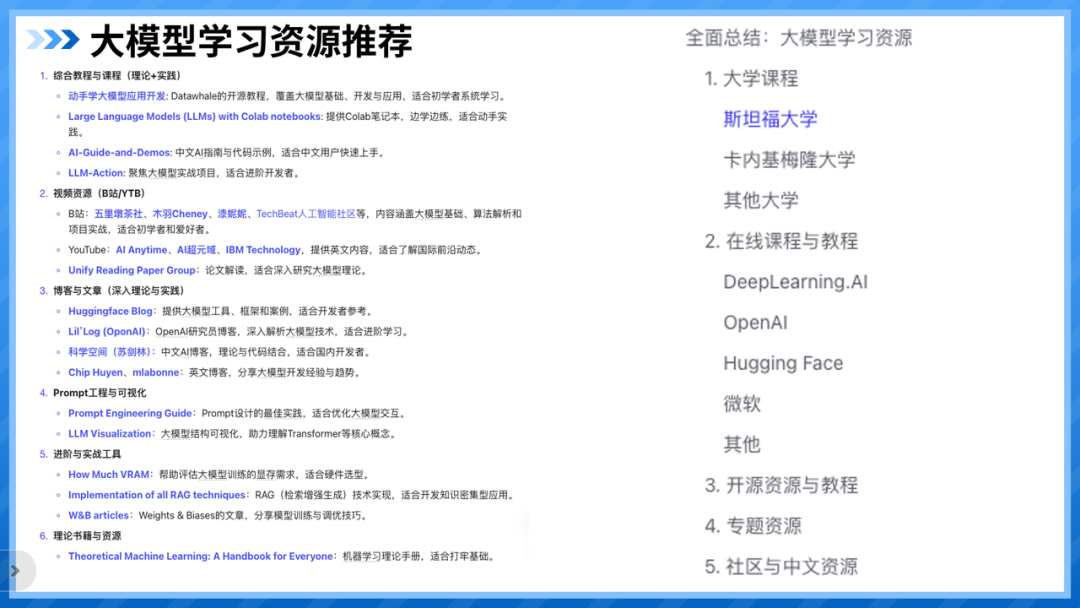Open the AI Anytime YouTube link
1080x608 pixels.
coord(141,249)
